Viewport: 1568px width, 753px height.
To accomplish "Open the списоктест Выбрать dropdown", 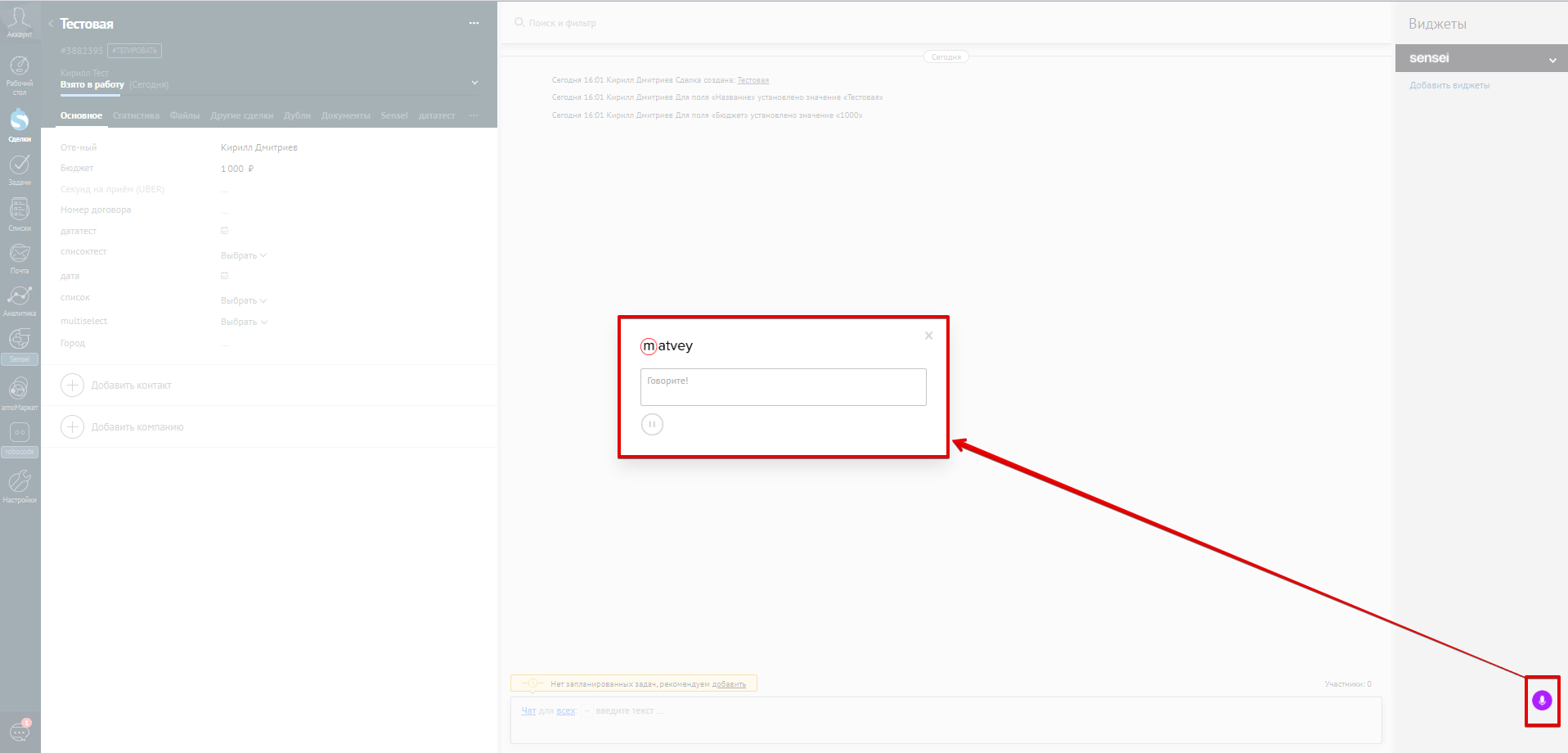I will click(244, 255).
